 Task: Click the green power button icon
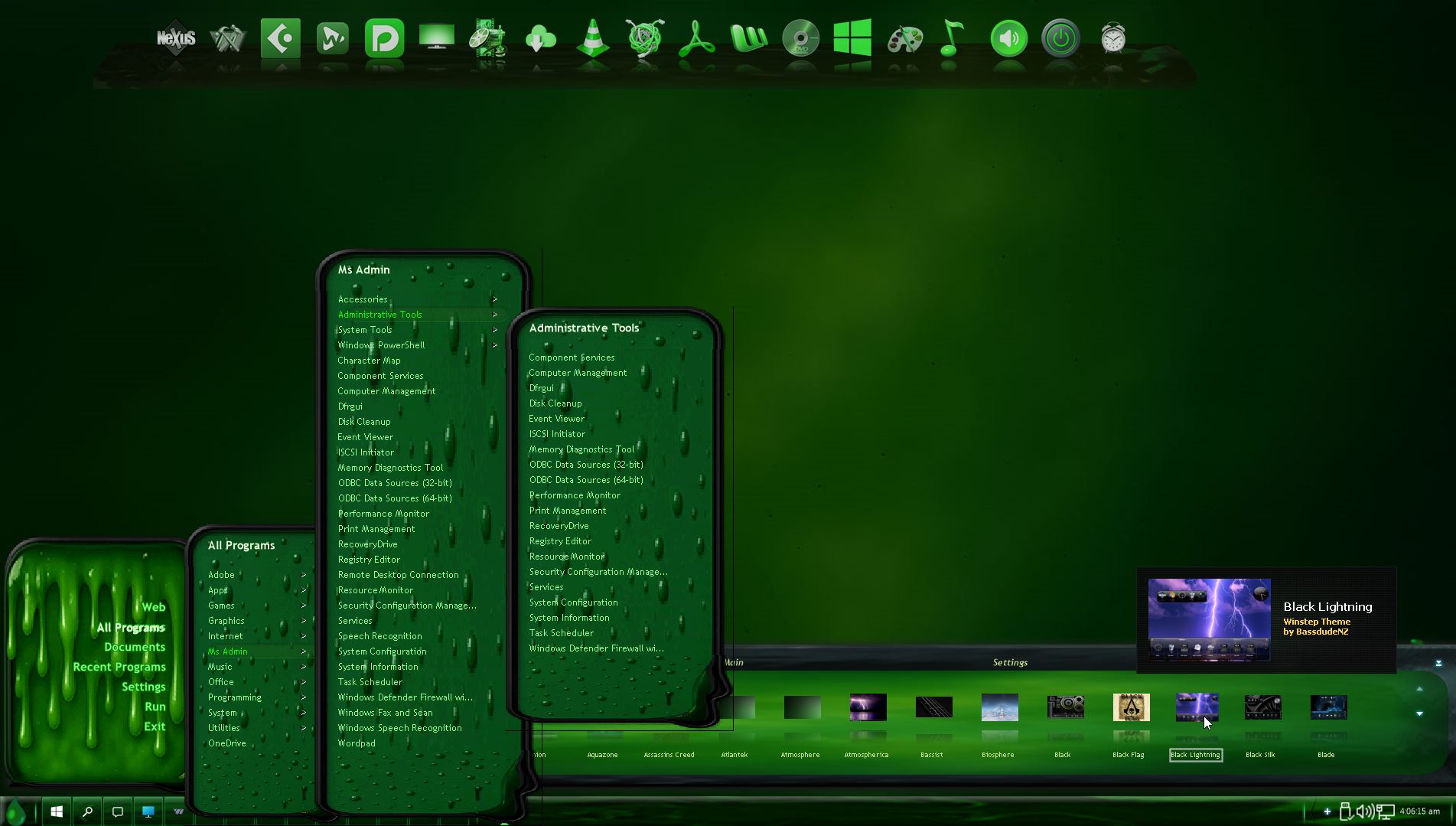coord(1060,38)
